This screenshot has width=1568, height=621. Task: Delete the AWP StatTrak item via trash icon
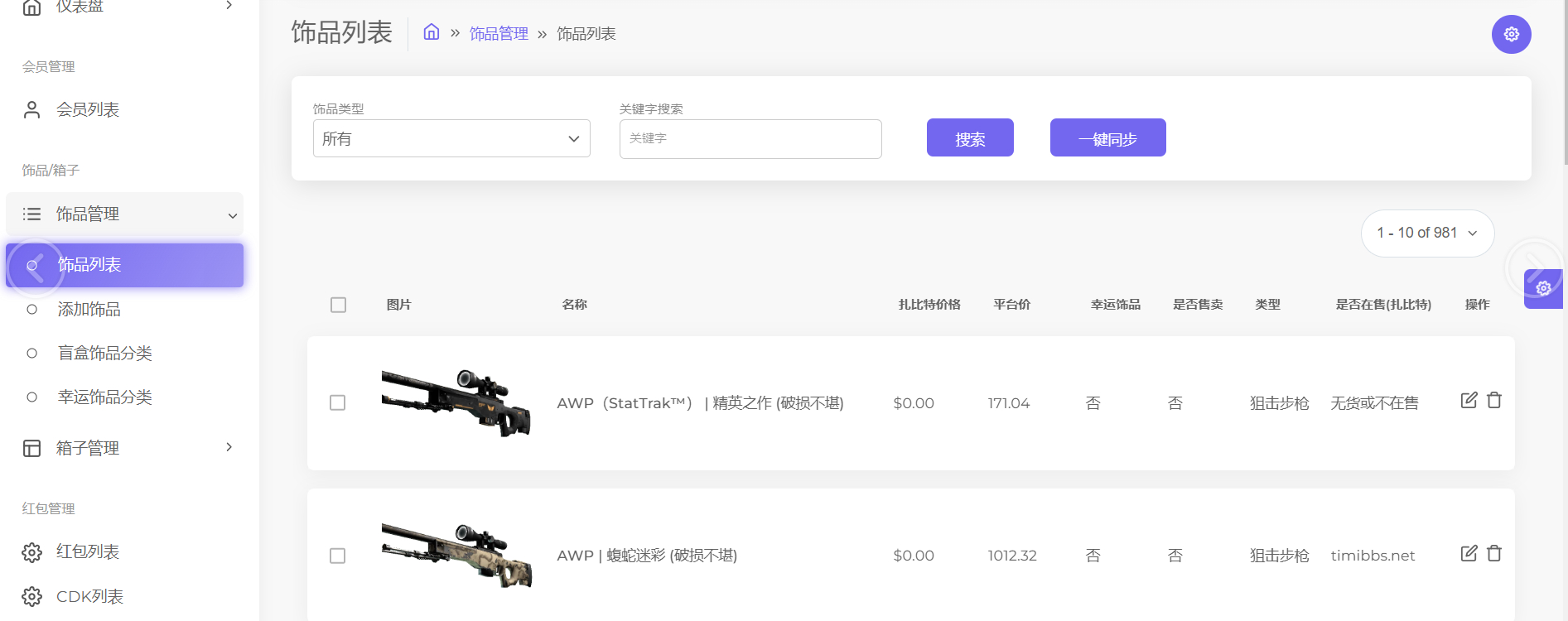tap(1494, 401)
